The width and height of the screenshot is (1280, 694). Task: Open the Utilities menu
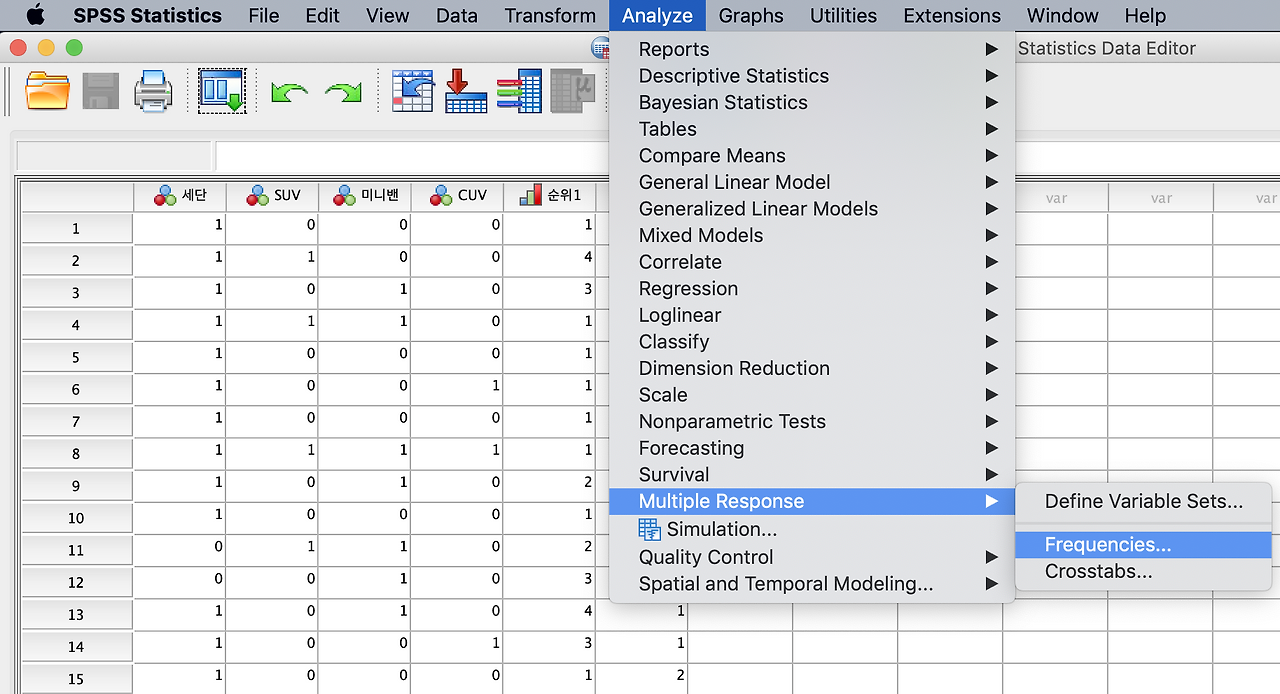[843, 15]
